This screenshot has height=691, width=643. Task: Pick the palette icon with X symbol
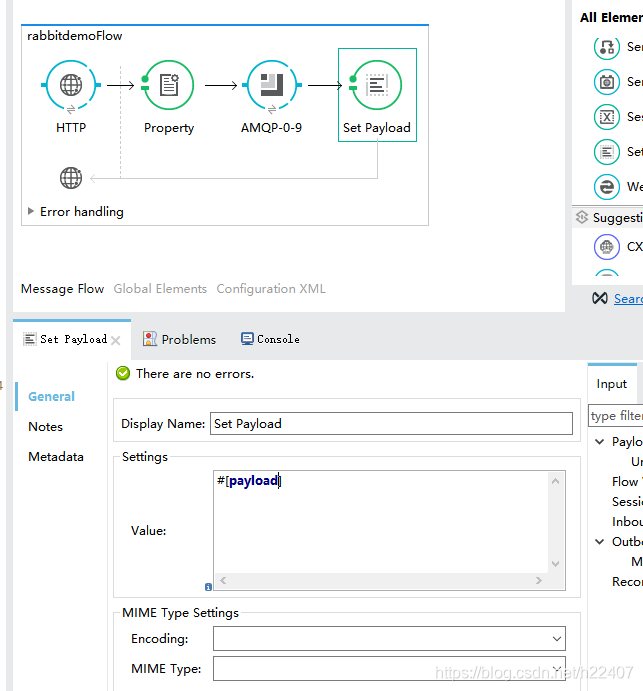pos(607,117)
